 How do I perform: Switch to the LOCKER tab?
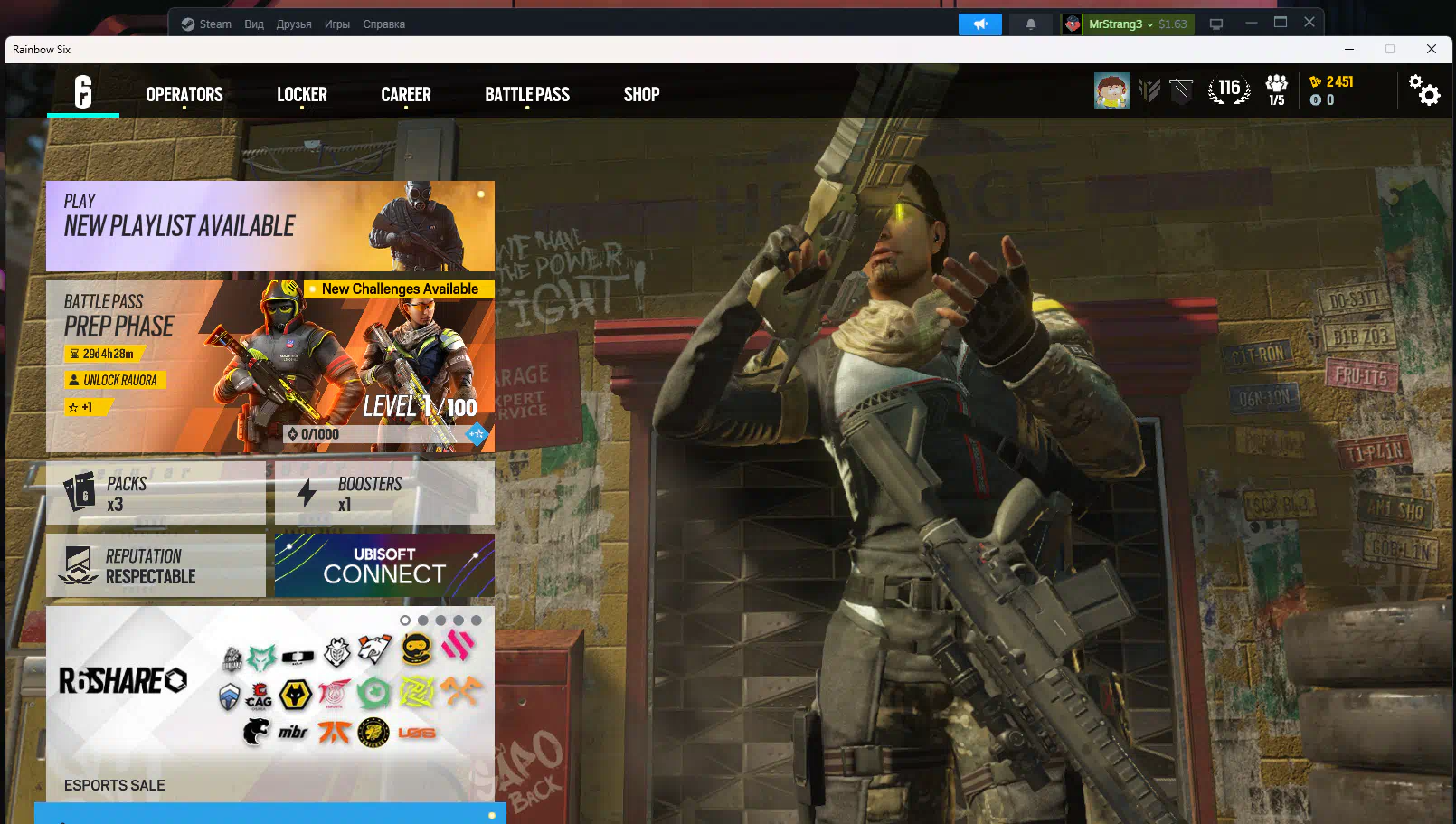point(302,94)
